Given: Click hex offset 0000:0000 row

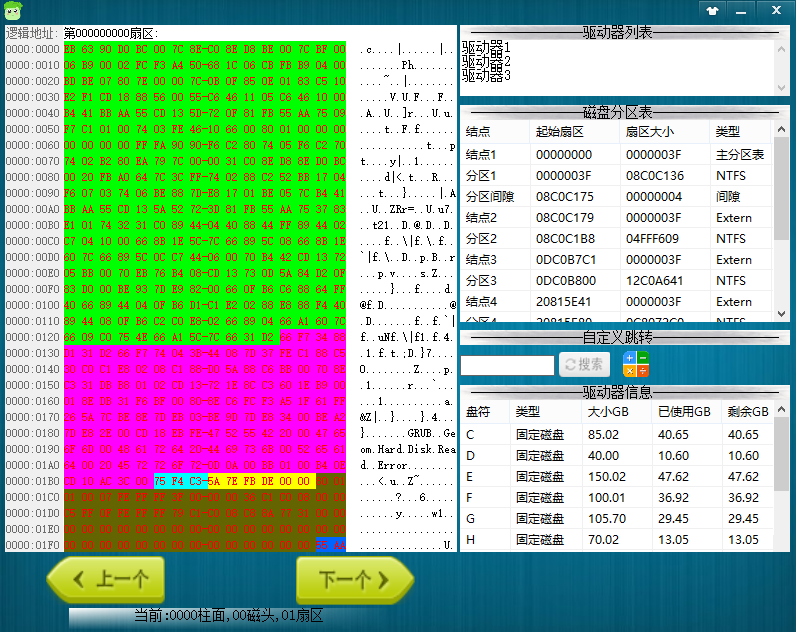Looking at the screenshot, I should [x=32, y=49].
